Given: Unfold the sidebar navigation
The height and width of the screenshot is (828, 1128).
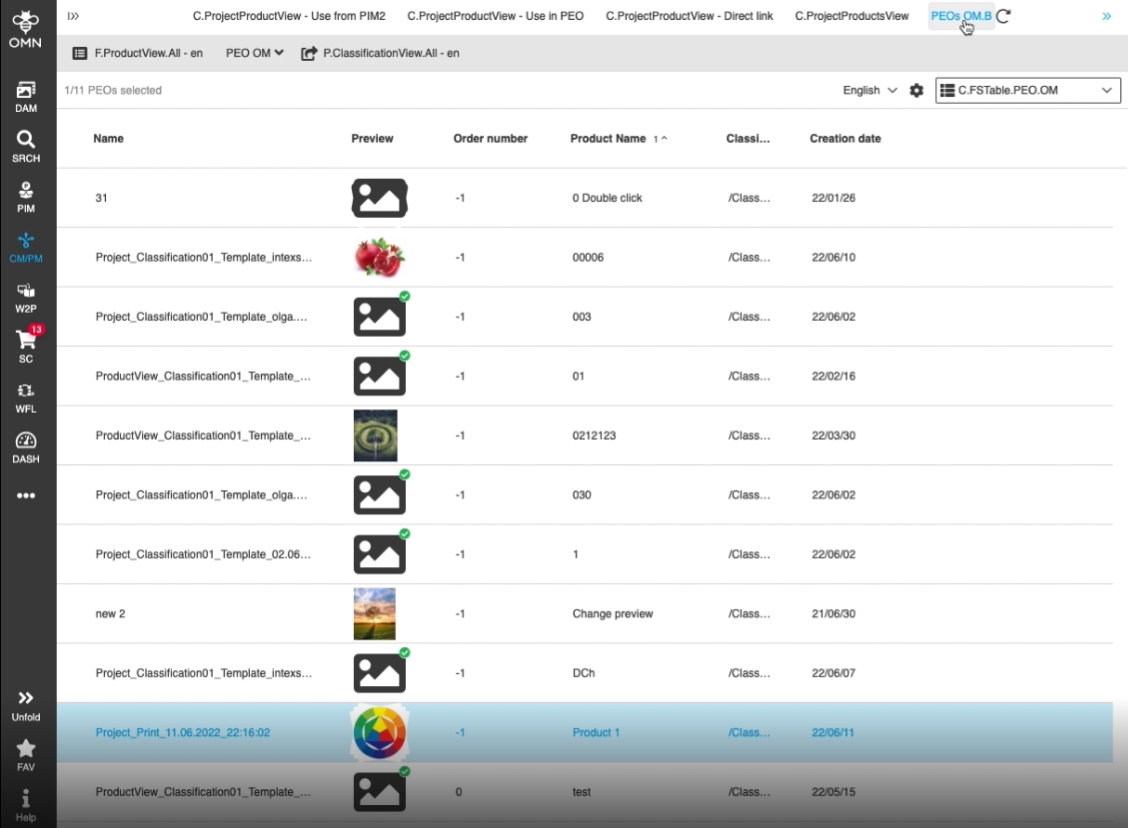Looking at the screenshot, I should pyautogui.click(x=26, y=706).
